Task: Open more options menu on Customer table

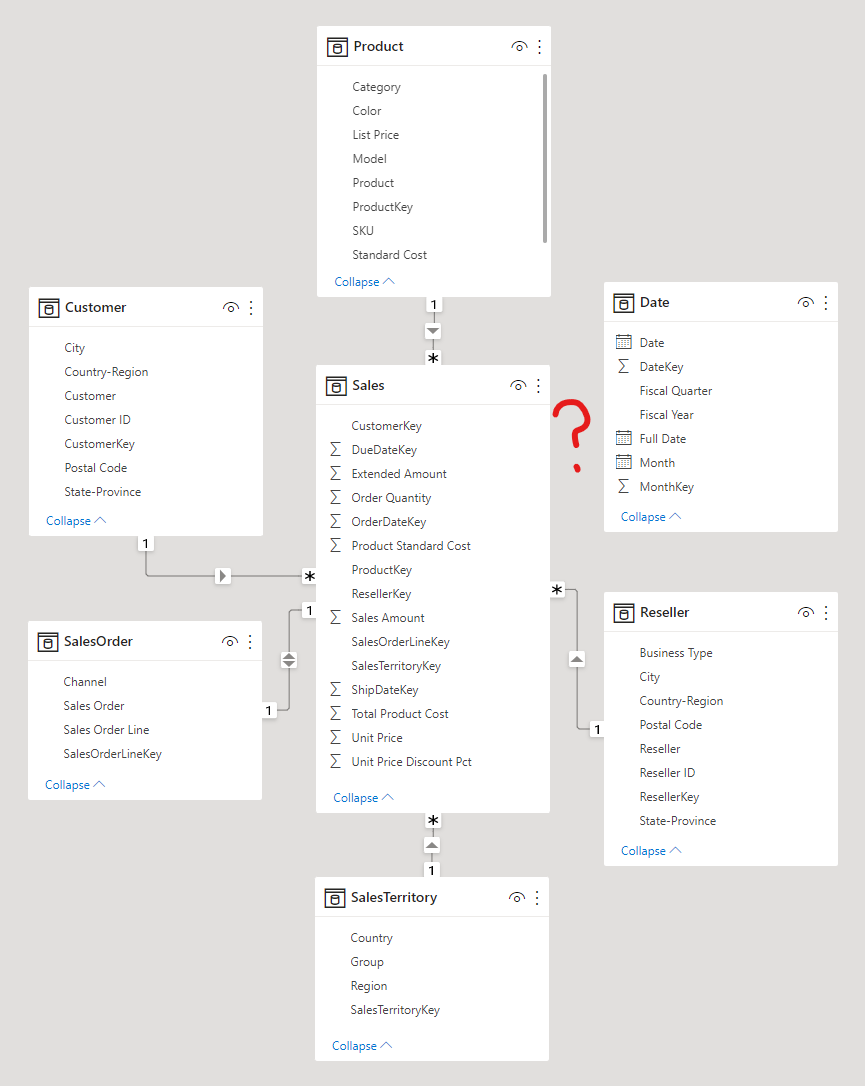Action: (x=251, y=308)
